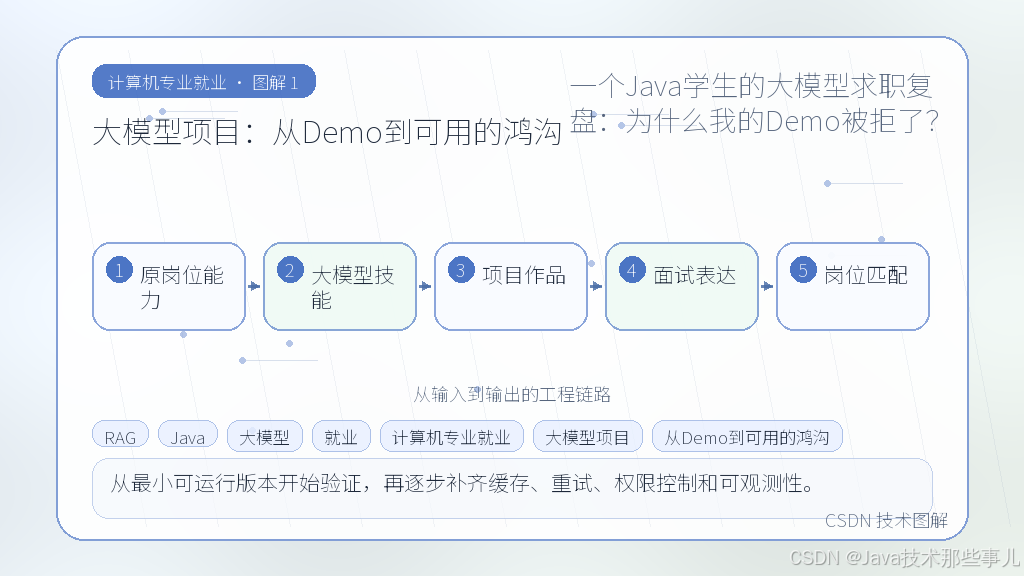The height and width of the screenshot is (576, 1024).
Task: Click the arrow between 面试表达 and 岗位匹配
Action: [767, 286]
